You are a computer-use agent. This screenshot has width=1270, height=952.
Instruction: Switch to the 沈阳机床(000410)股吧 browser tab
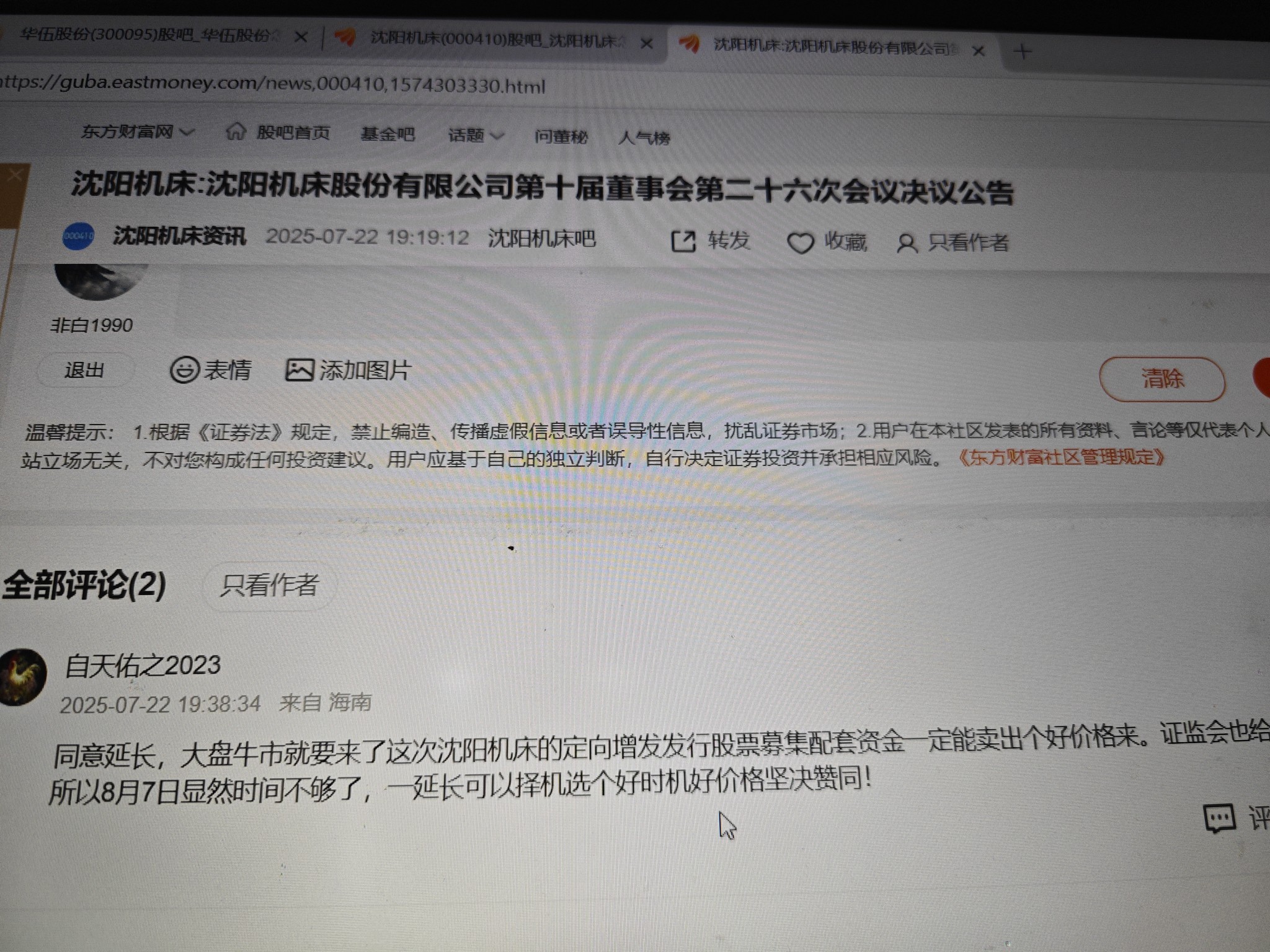click(496, 39)
